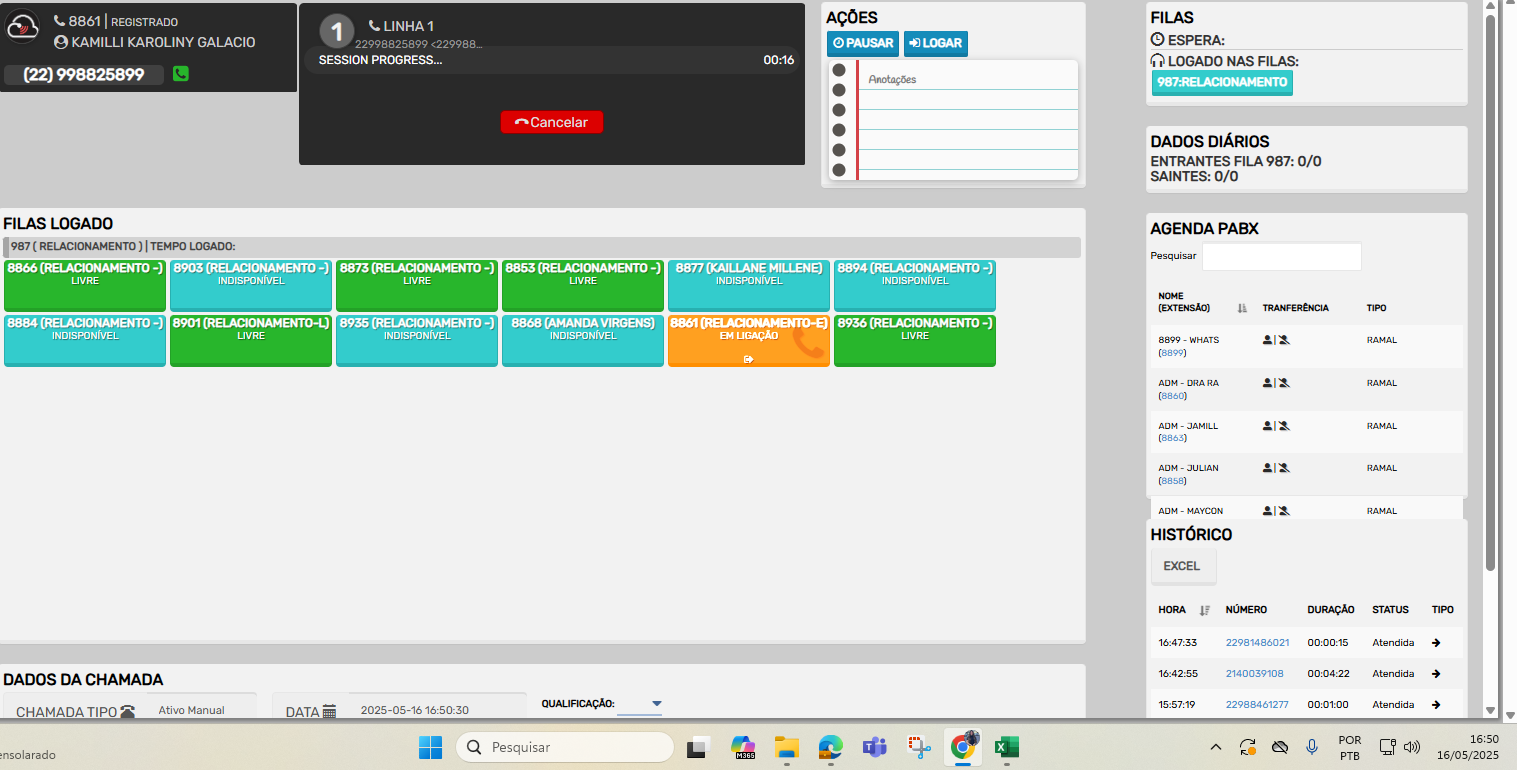Open extension link 8858 in Agenda PABX
Viewport: 1517px width, 770px height.
tap(1172, 481)
